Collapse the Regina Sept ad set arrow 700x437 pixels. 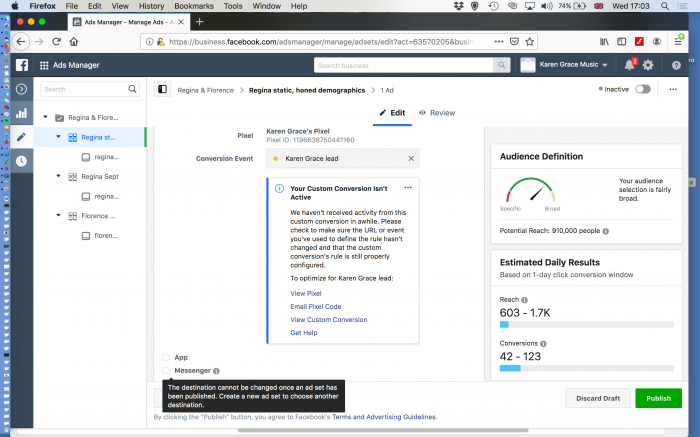pyautogui.click(x=58, y=176)
